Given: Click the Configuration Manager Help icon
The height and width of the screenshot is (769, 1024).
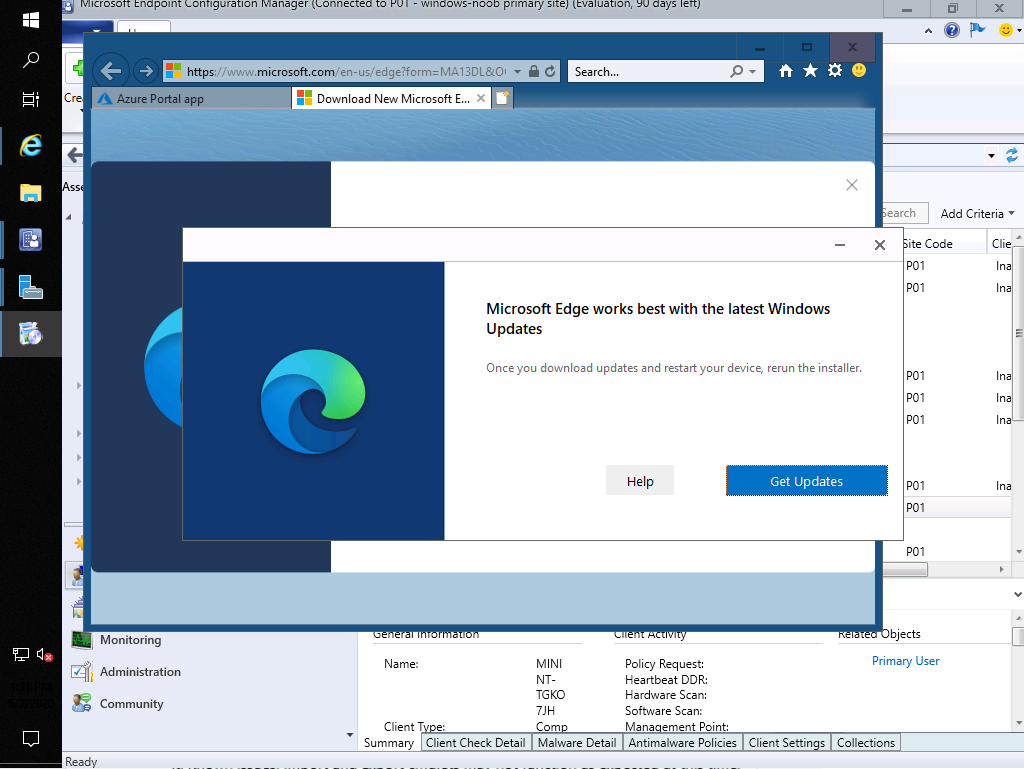Looking at the screenshot, I should point(952,30).
